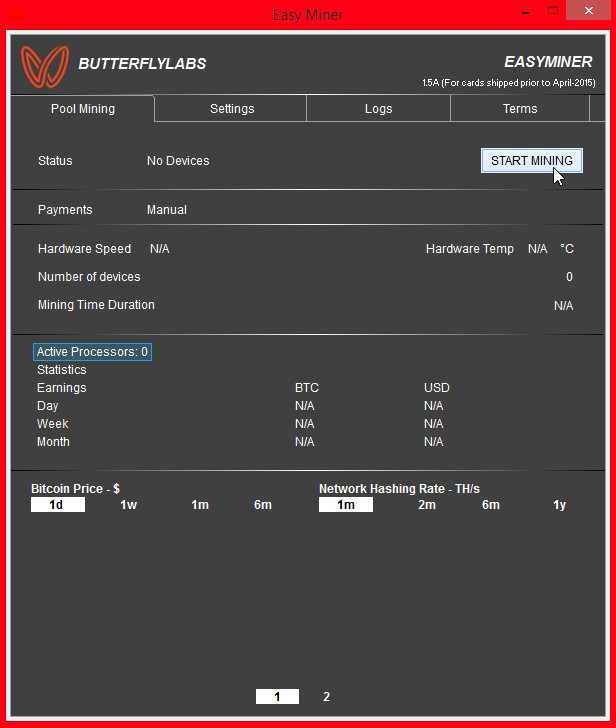Click the Butterfly Labs logo icon
Viewport: 616px width, 728px height.
45,66
